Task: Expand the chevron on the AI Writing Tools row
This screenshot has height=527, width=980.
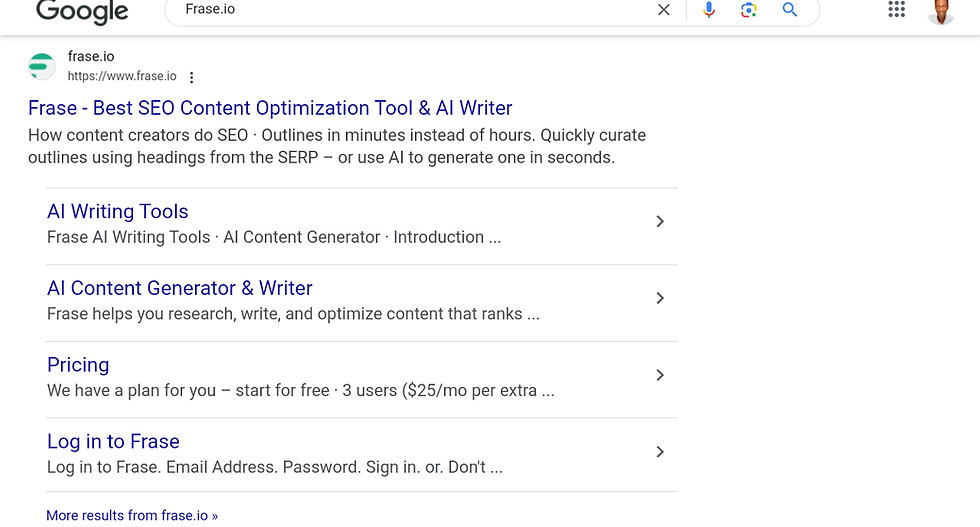Action: [660, 221]
